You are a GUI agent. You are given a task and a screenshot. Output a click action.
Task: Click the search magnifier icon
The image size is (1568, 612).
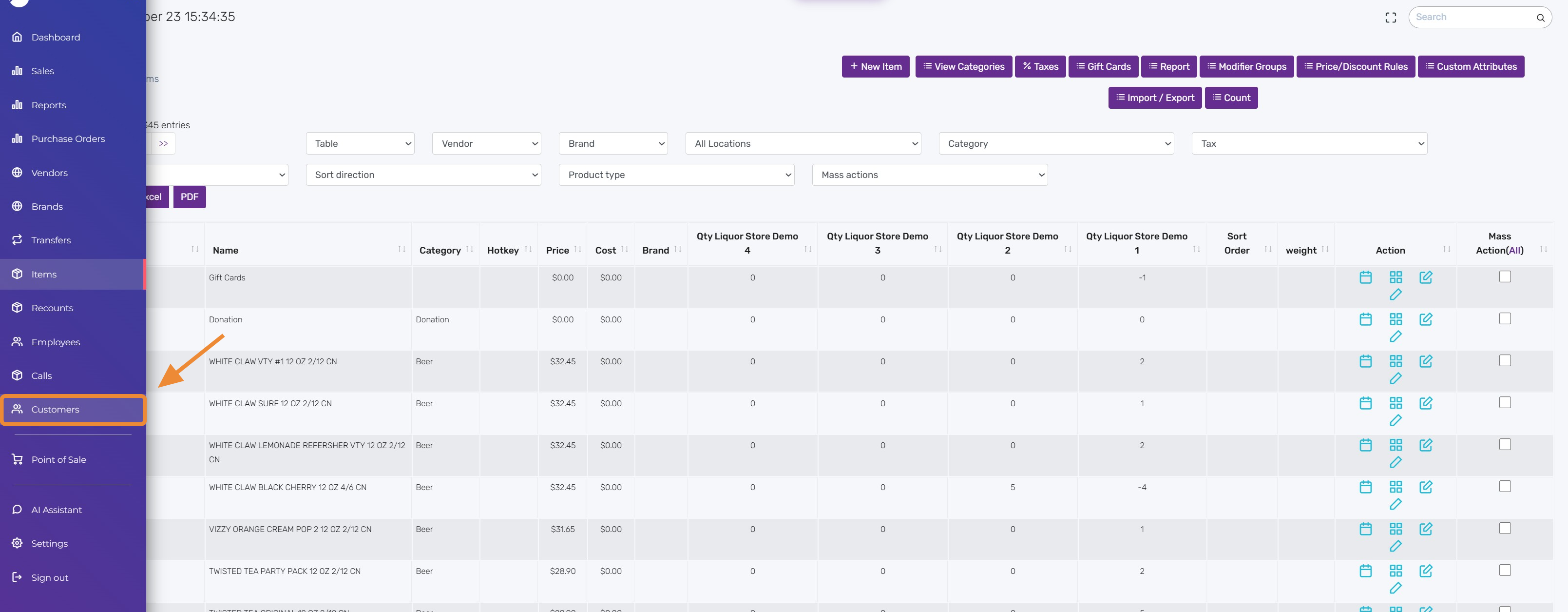1540,18
